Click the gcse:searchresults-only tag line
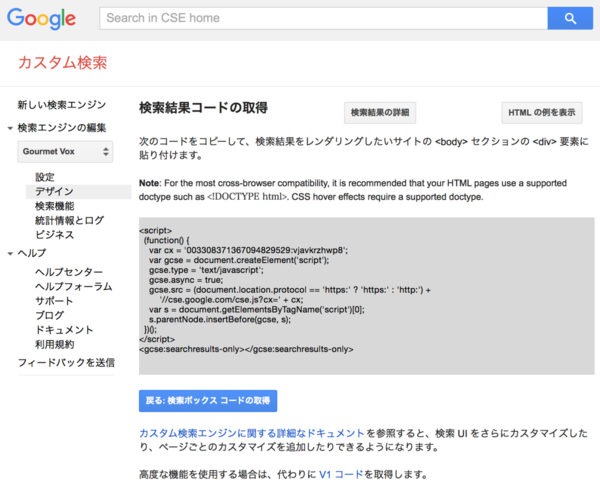 (x=246, y=349)
